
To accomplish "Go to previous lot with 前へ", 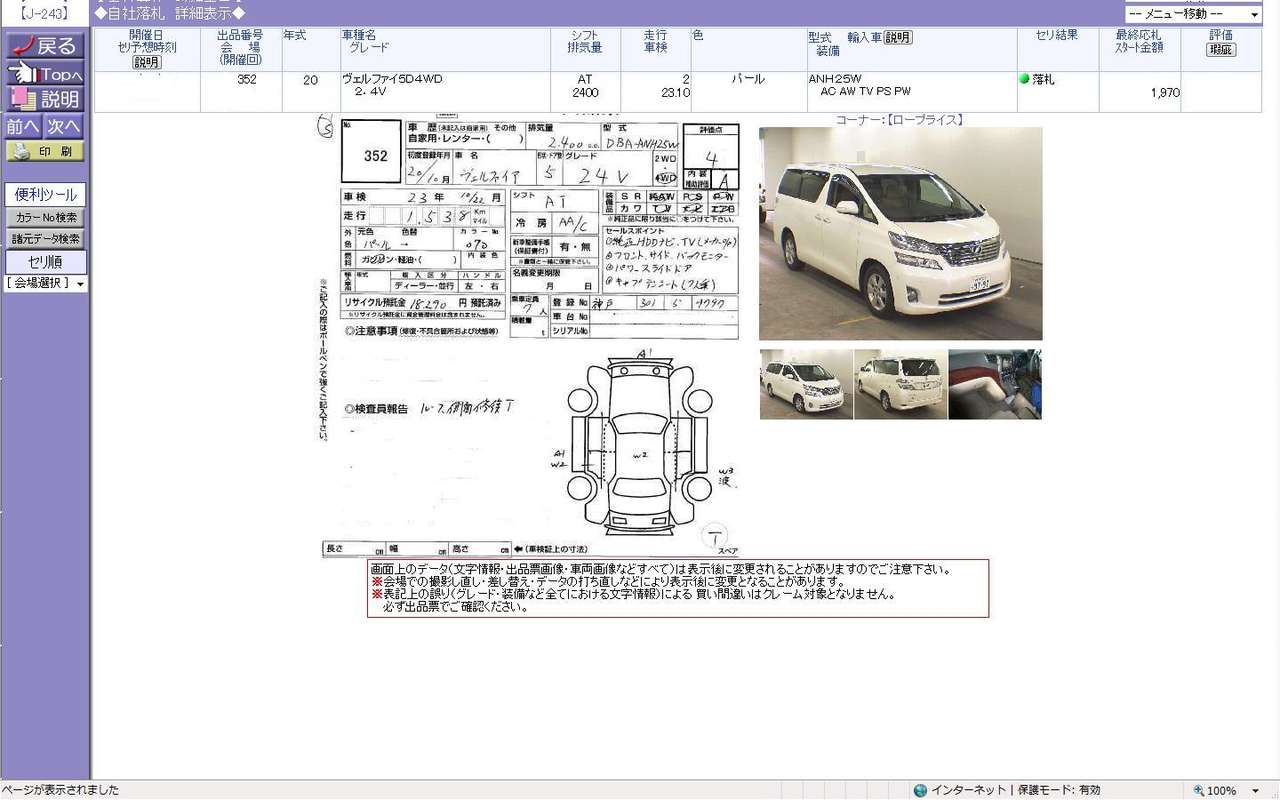I will coord(23,126).
